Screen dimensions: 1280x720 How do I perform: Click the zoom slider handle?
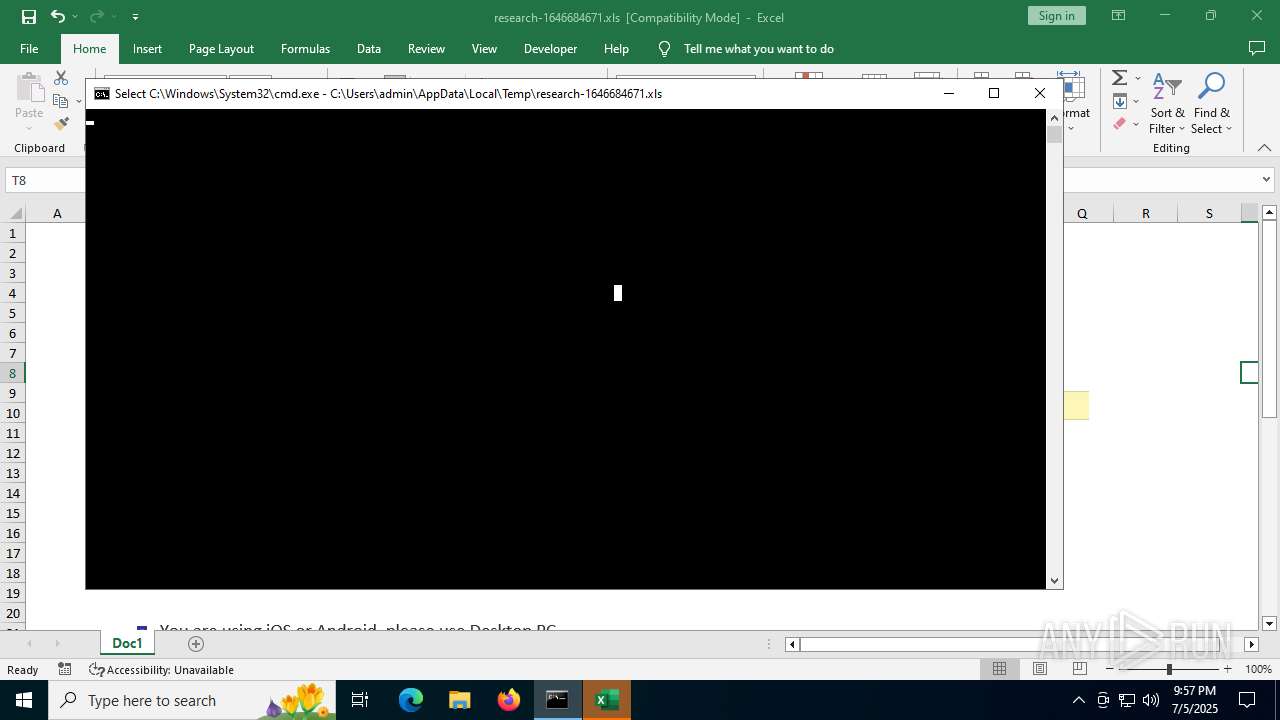click(1169, 669)
